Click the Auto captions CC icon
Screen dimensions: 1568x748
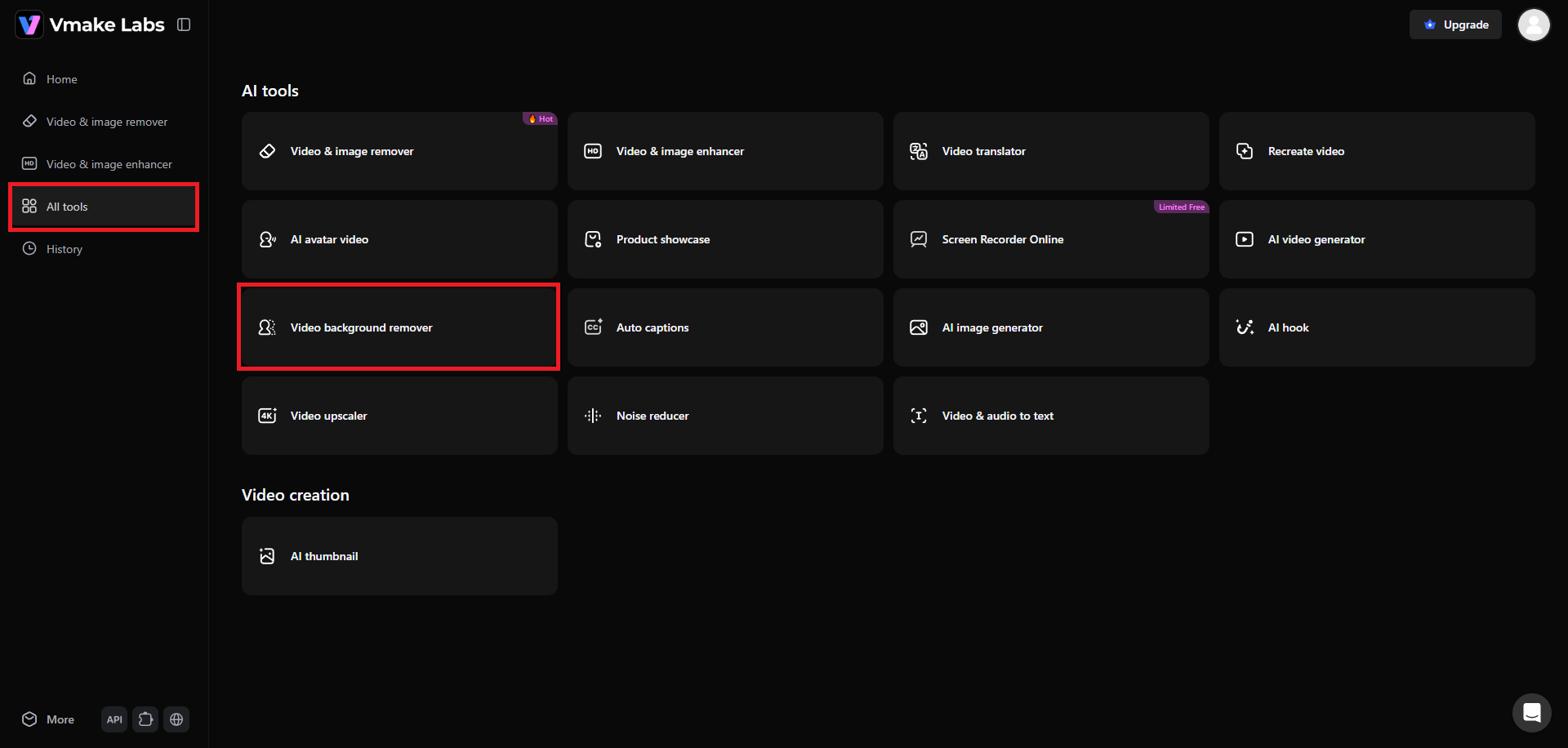[x=593, y=327]
